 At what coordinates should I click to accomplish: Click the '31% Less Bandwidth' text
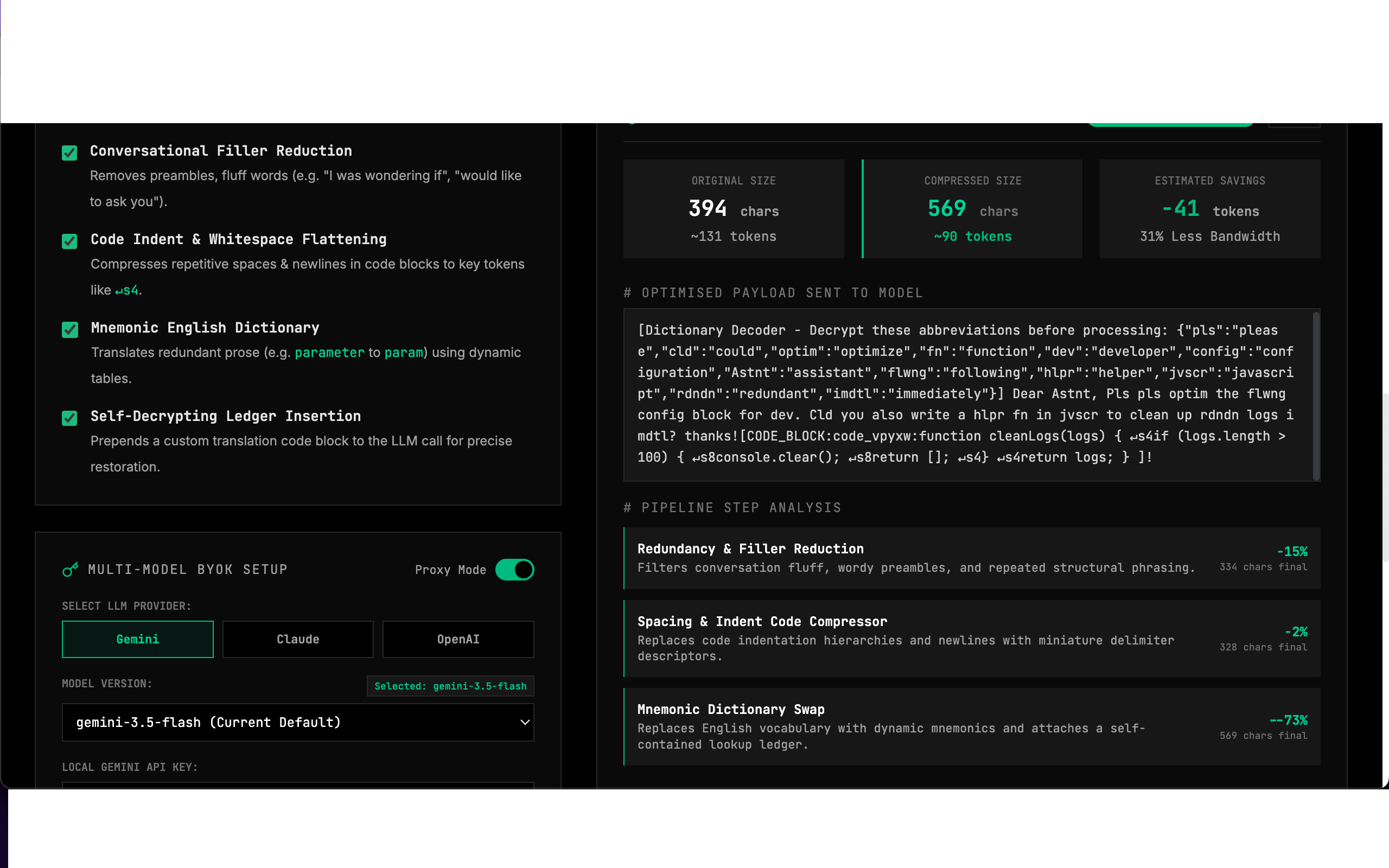pyautogui.click(x=1210, y=237)
